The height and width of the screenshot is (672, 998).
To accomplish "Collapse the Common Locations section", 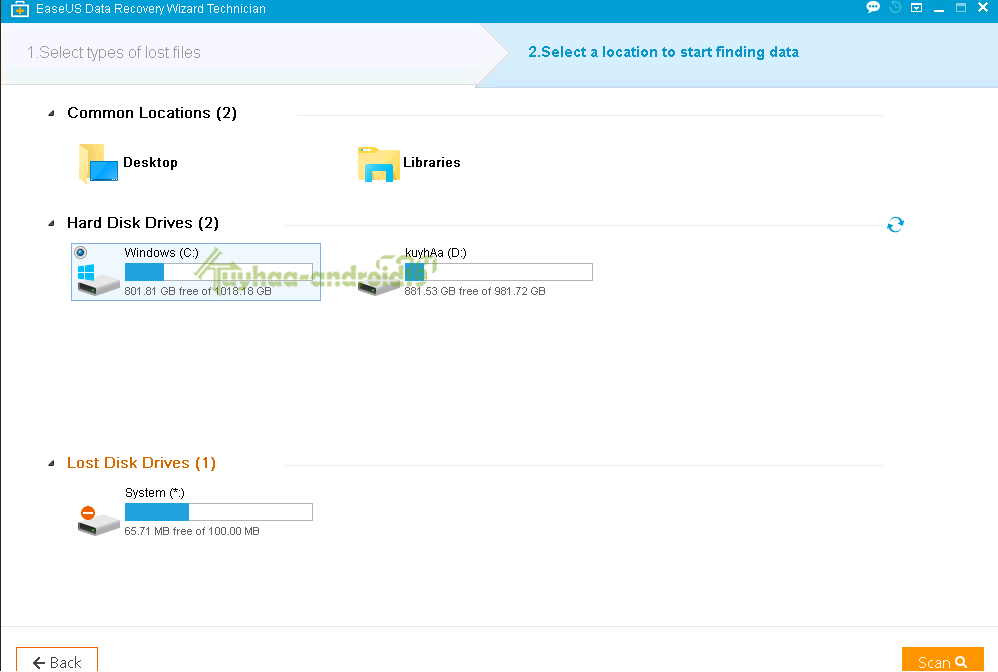I will click(x=52, y=113).
